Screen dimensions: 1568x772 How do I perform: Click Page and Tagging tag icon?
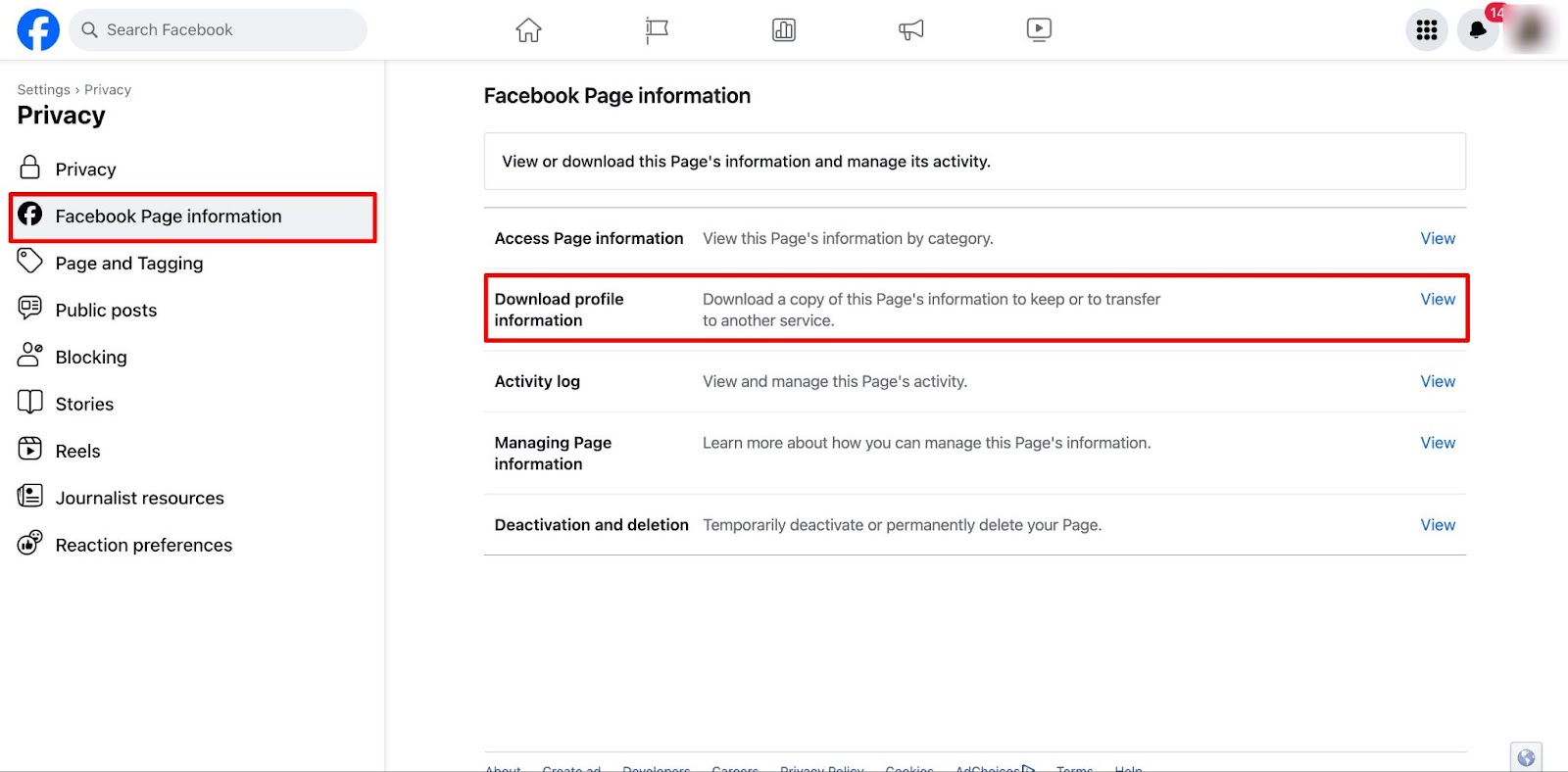click(30, 261)
